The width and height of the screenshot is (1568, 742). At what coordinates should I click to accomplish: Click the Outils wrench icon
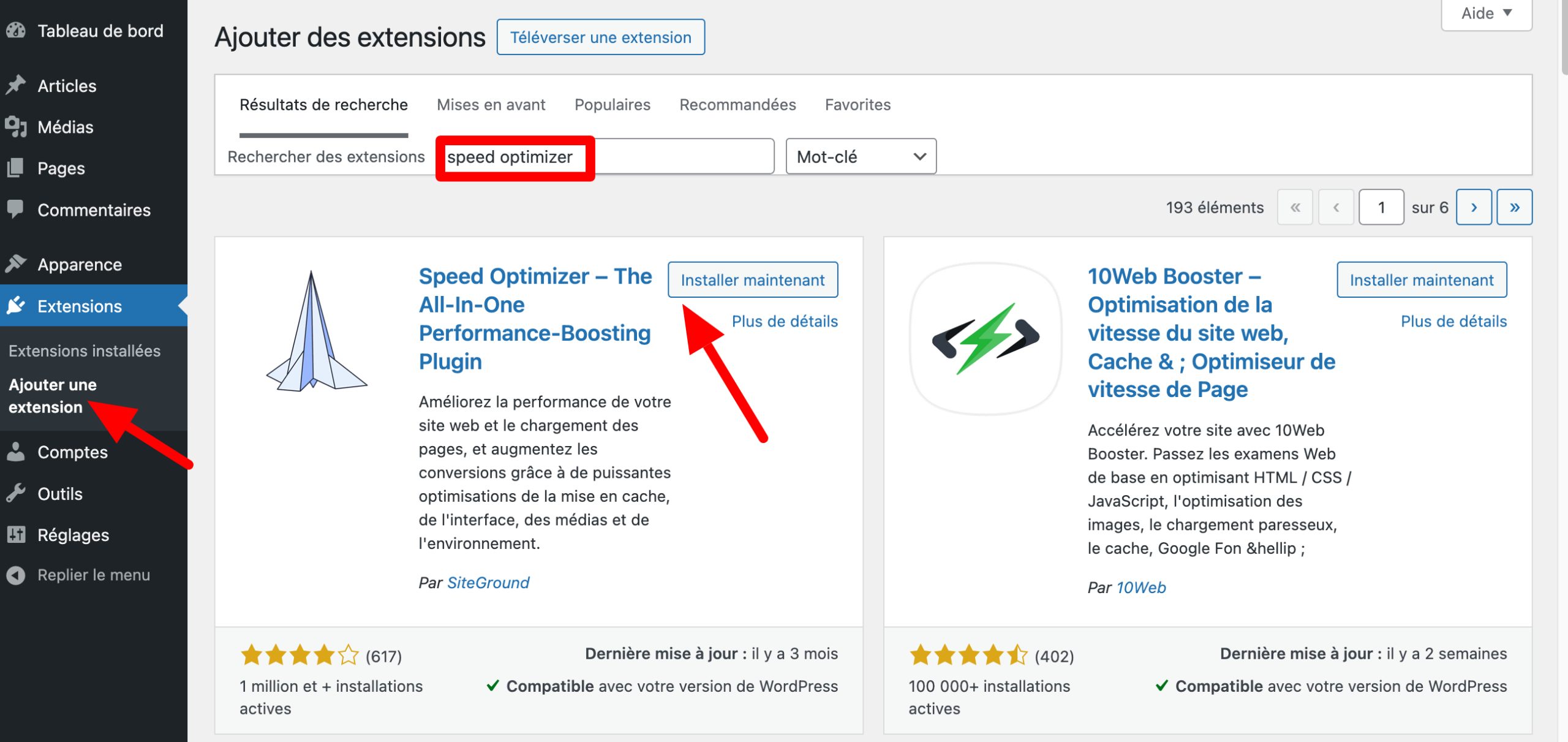[16, 493]
